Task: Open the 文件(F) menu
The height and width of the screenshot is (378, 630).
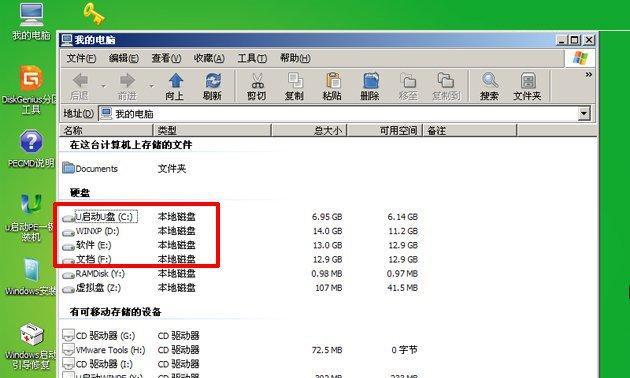Action: click(81, 58)
